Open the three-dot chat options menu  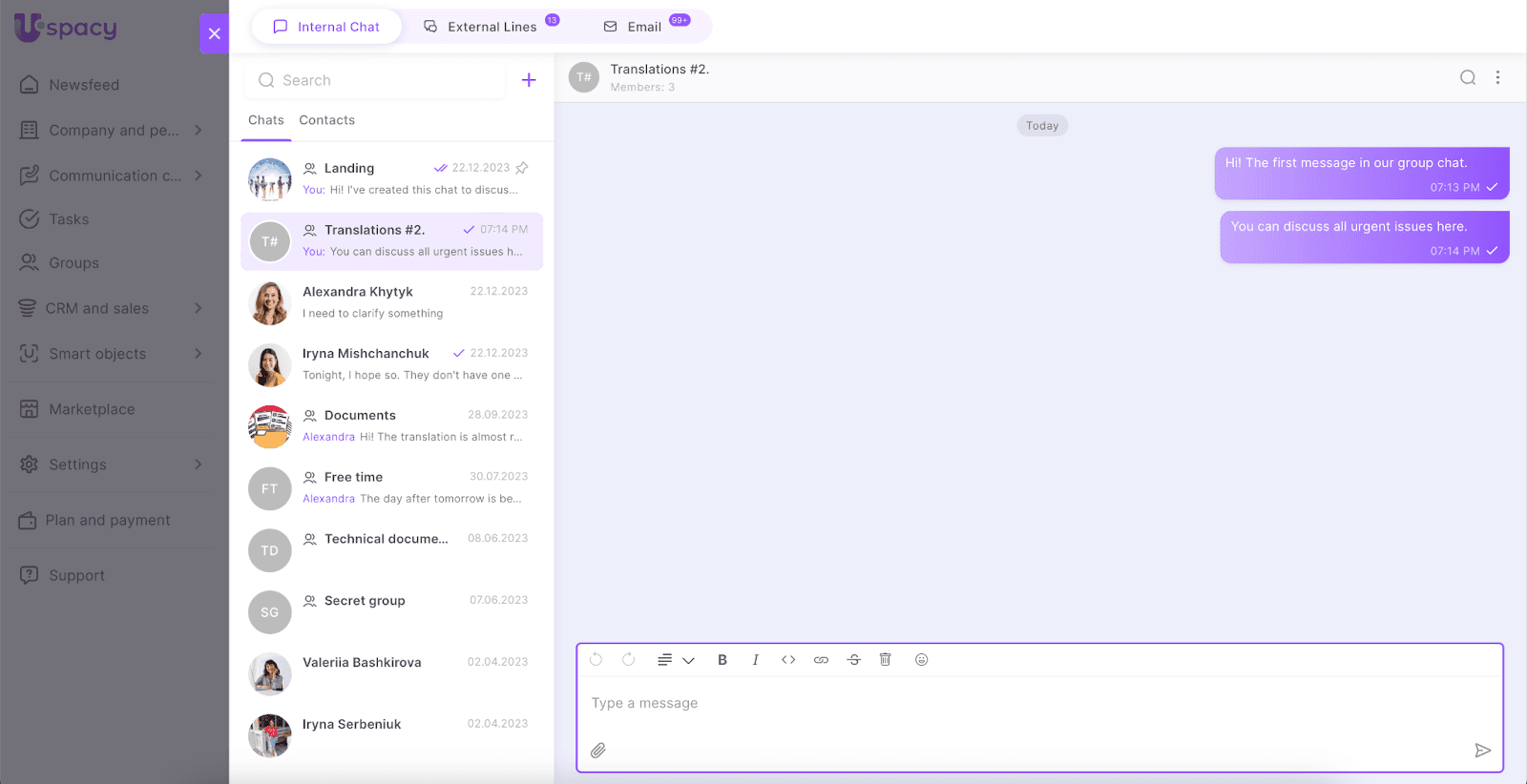1497,77
